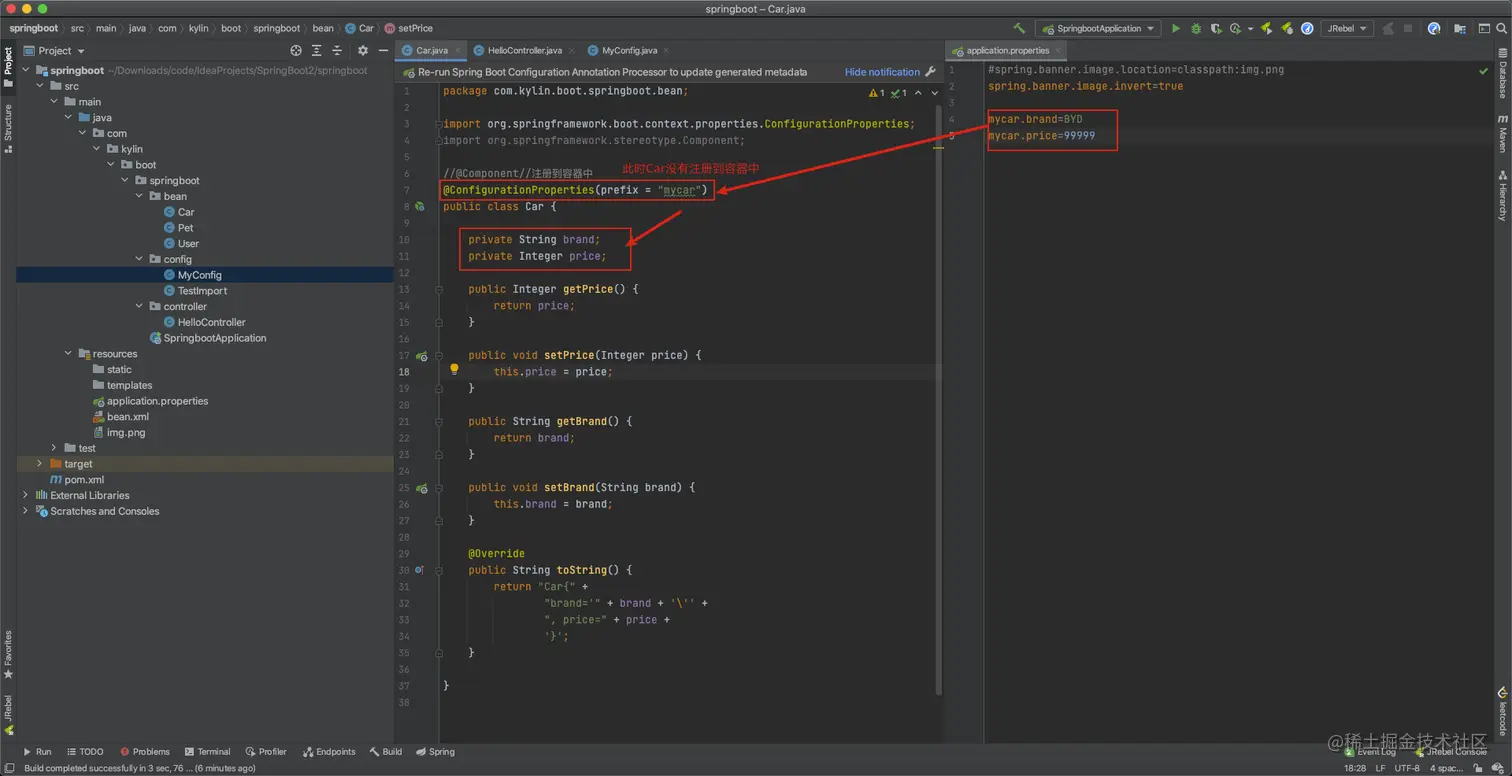Screen dimensions: 1512x776
Task: Click the Expand All icon in Project panel
Action: tap(317, 50)
